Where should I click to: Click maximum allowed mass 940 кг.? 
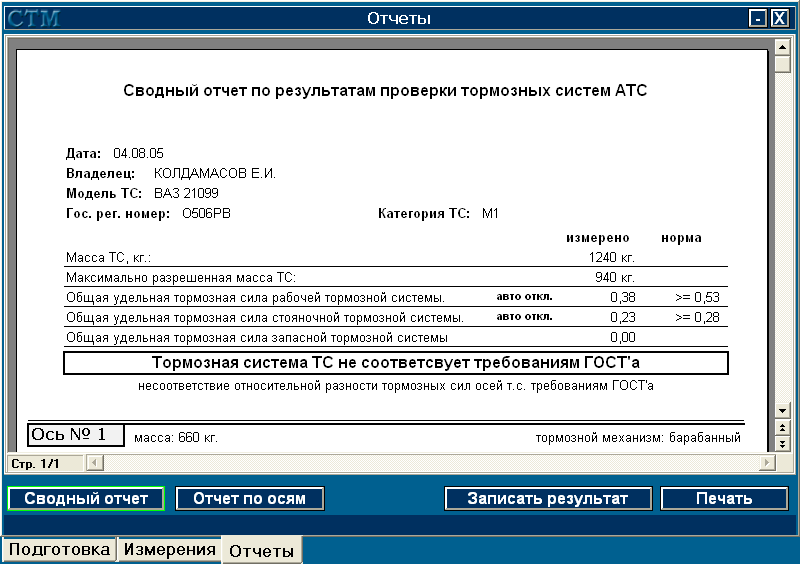coord(615,278)
